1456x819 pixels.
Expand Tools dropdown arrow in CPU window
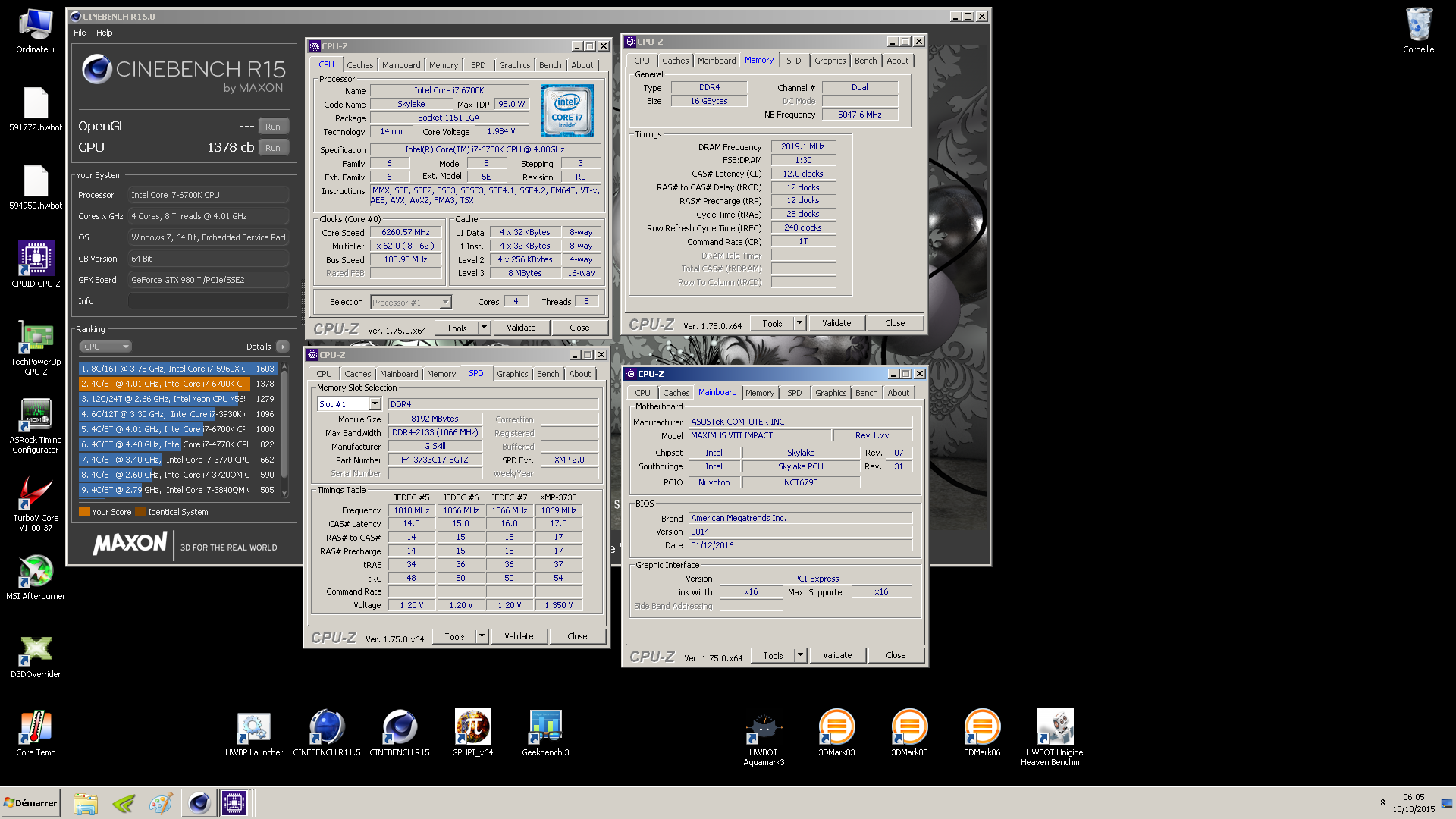pos(484,328)
